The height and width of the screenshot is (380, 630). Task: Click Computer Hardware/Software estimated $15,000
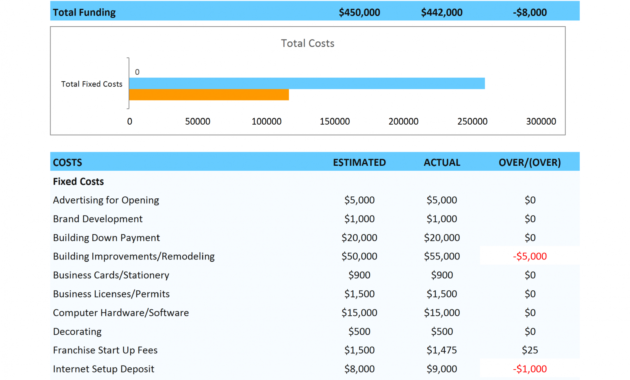359,313
